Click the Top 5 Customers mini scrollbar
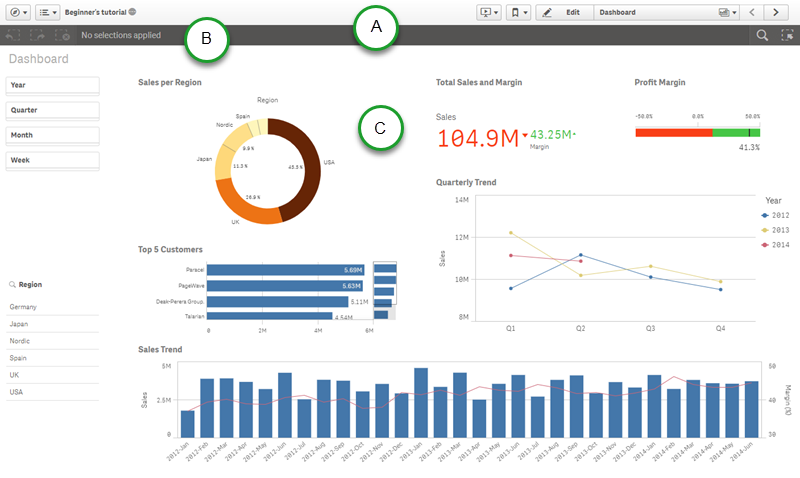This screenshot has width=800, height=478. pyautogui.click(x=385, y=290)
